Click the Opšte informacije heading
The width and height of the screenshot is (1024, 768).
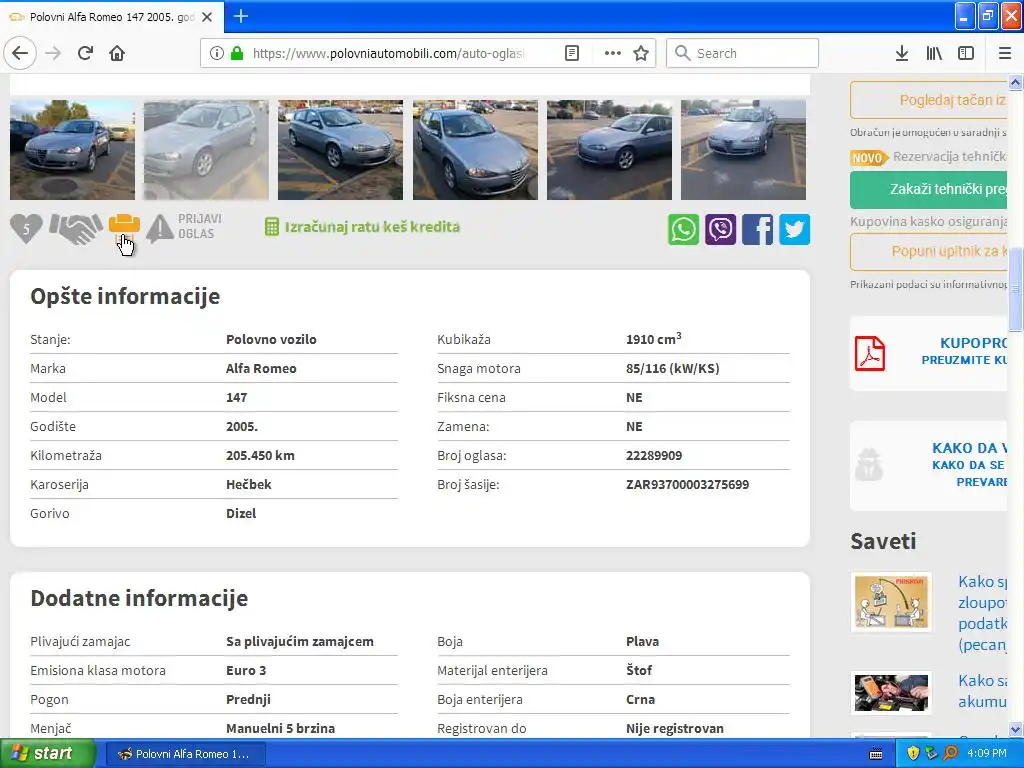125,297
